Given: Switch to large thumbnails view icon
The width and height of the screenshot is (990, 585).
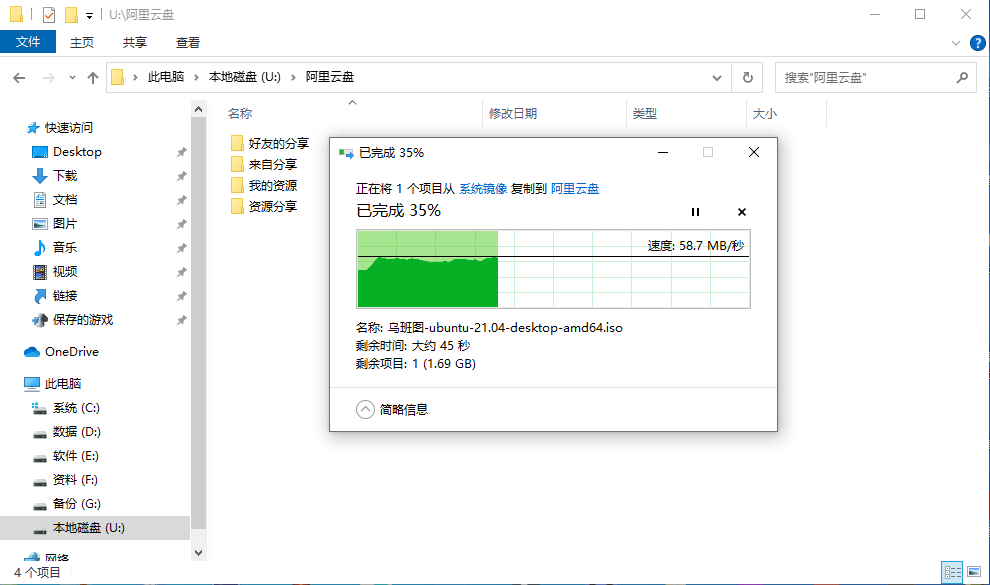Looking at the screenshot, I should (x=974, y=572).
